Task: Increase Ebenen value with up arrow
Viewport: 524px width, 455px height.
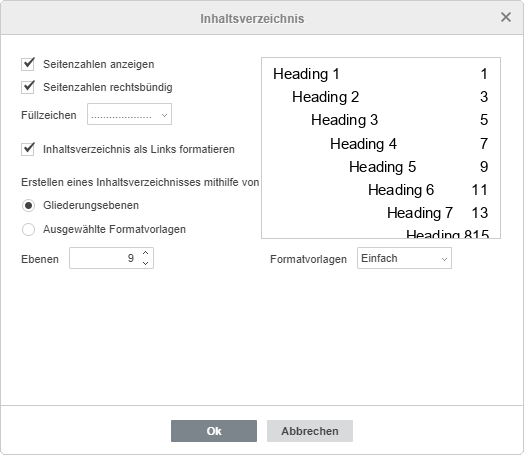Action: coord(145,253)
